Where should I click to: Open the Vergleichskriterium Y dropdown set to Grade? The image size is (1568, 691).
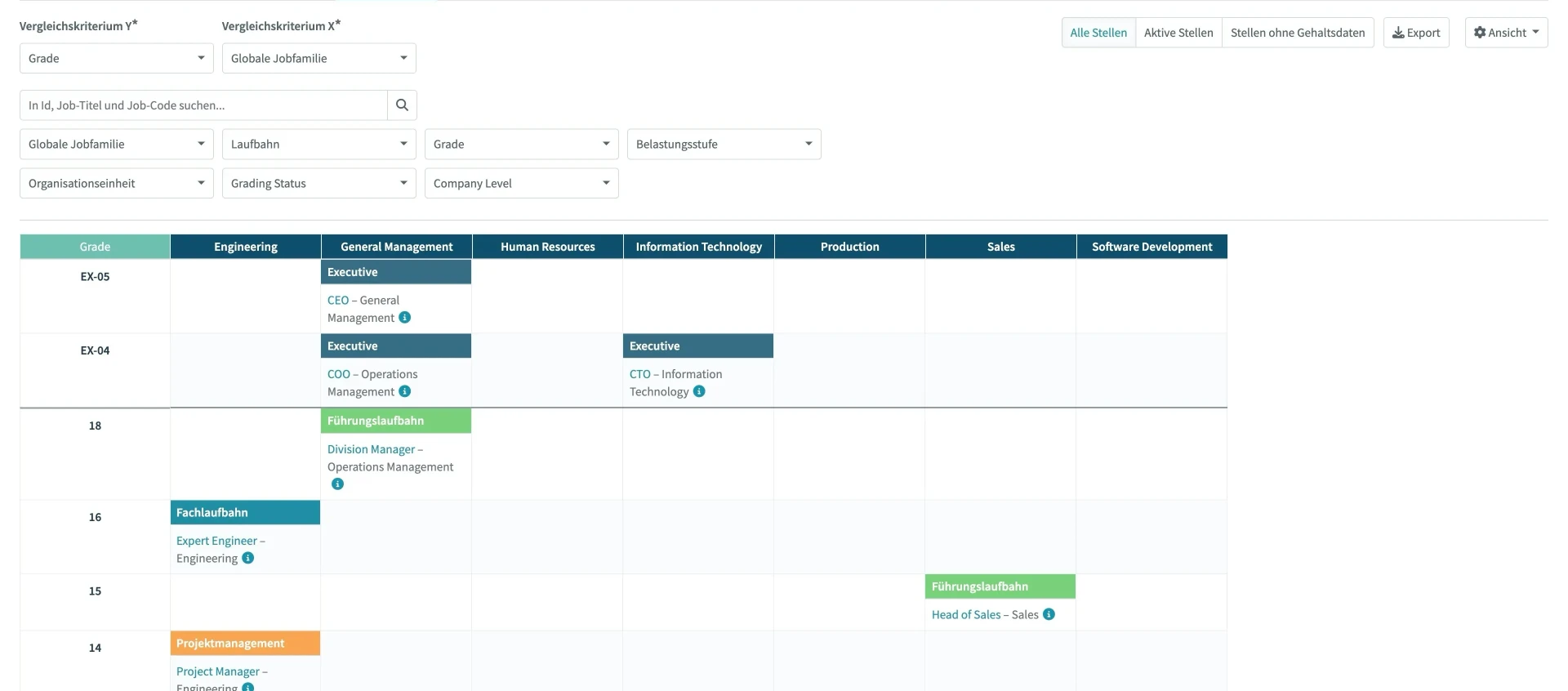coord(116,58)
